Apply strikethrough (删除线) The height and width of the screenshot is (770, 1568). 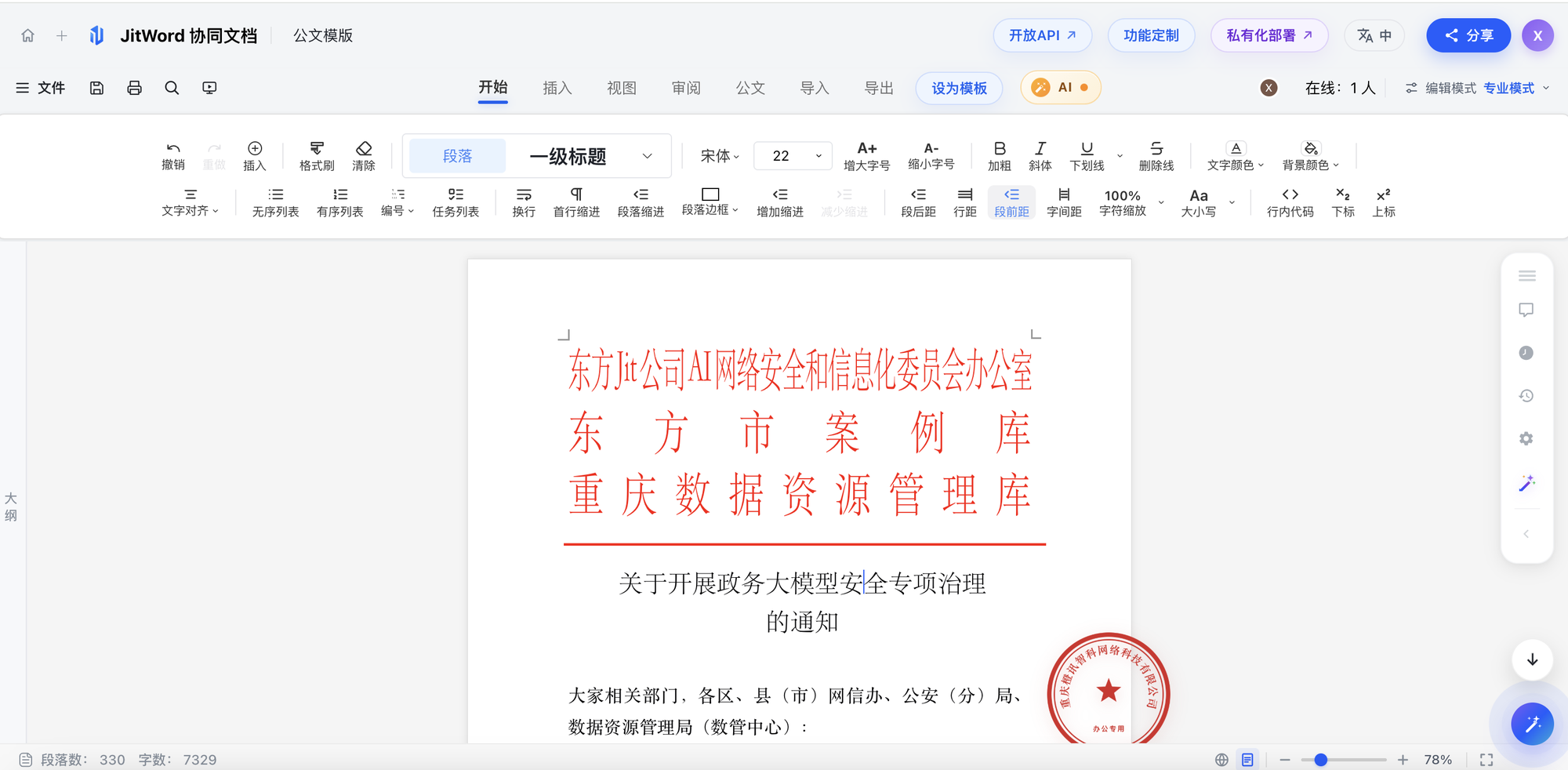pyautogui.click(x=1156, y=156)
